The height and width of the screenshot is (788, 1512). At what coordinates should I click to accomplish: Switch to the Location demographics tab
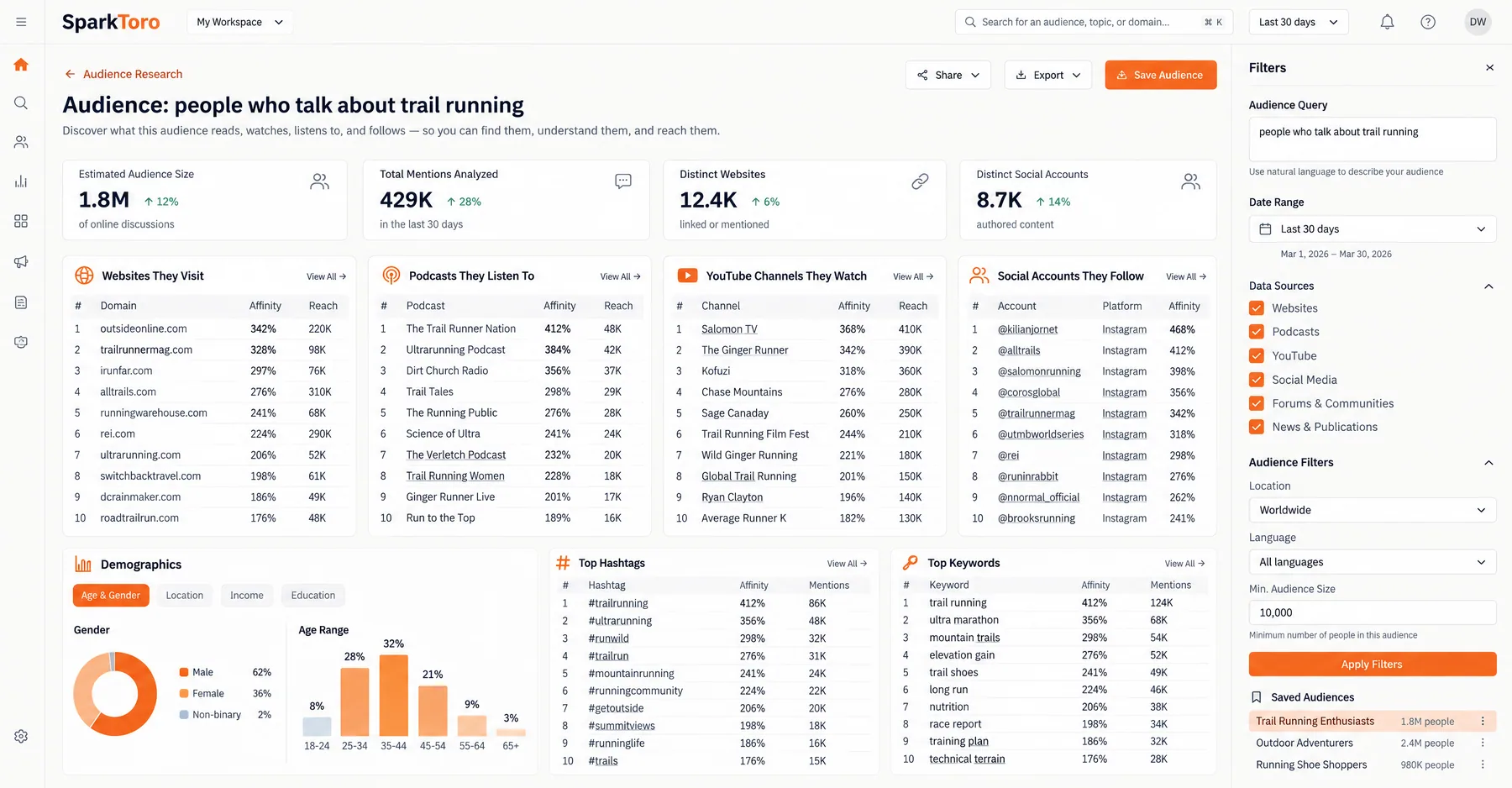pyautogui.click(x=185, y=596)
